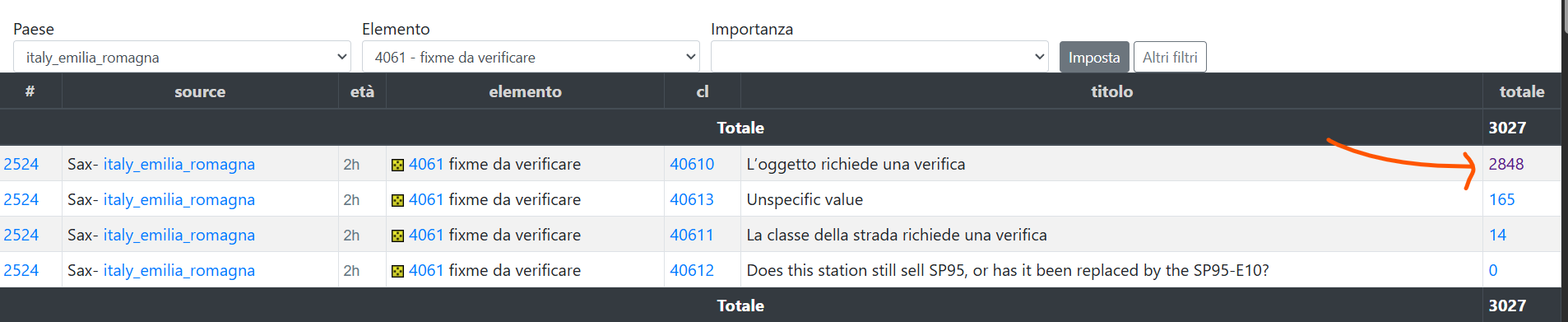Open Altri filtri for more filters
The image size is (1568, 322).
(x=1170, y=57)
